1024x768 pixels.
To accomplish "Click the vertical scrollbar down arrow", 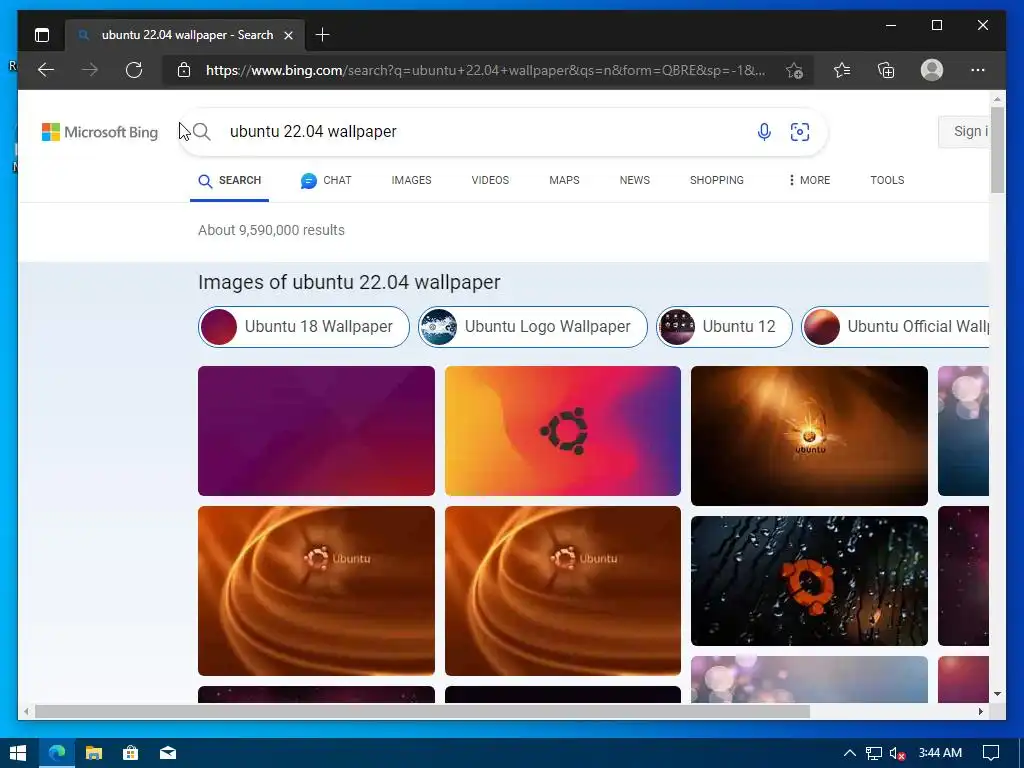I will click(997, 694).
